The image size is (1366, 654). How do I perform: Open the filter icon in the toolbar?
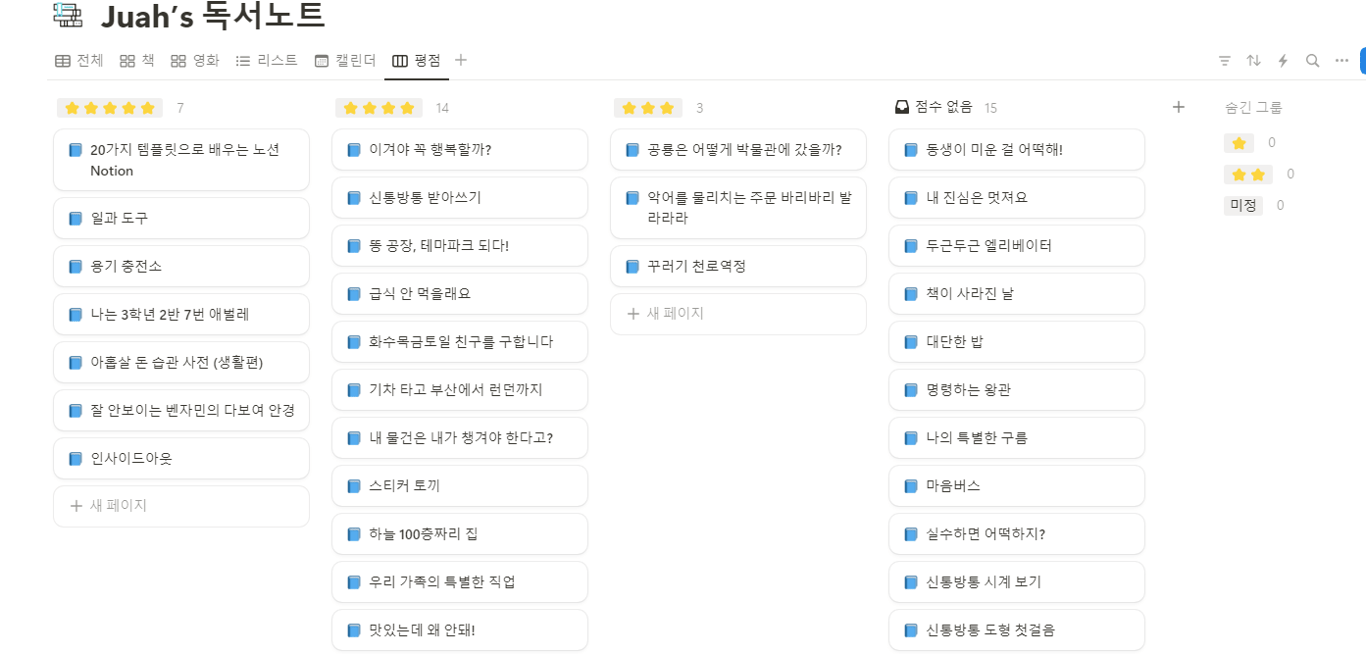[1224, 61]
